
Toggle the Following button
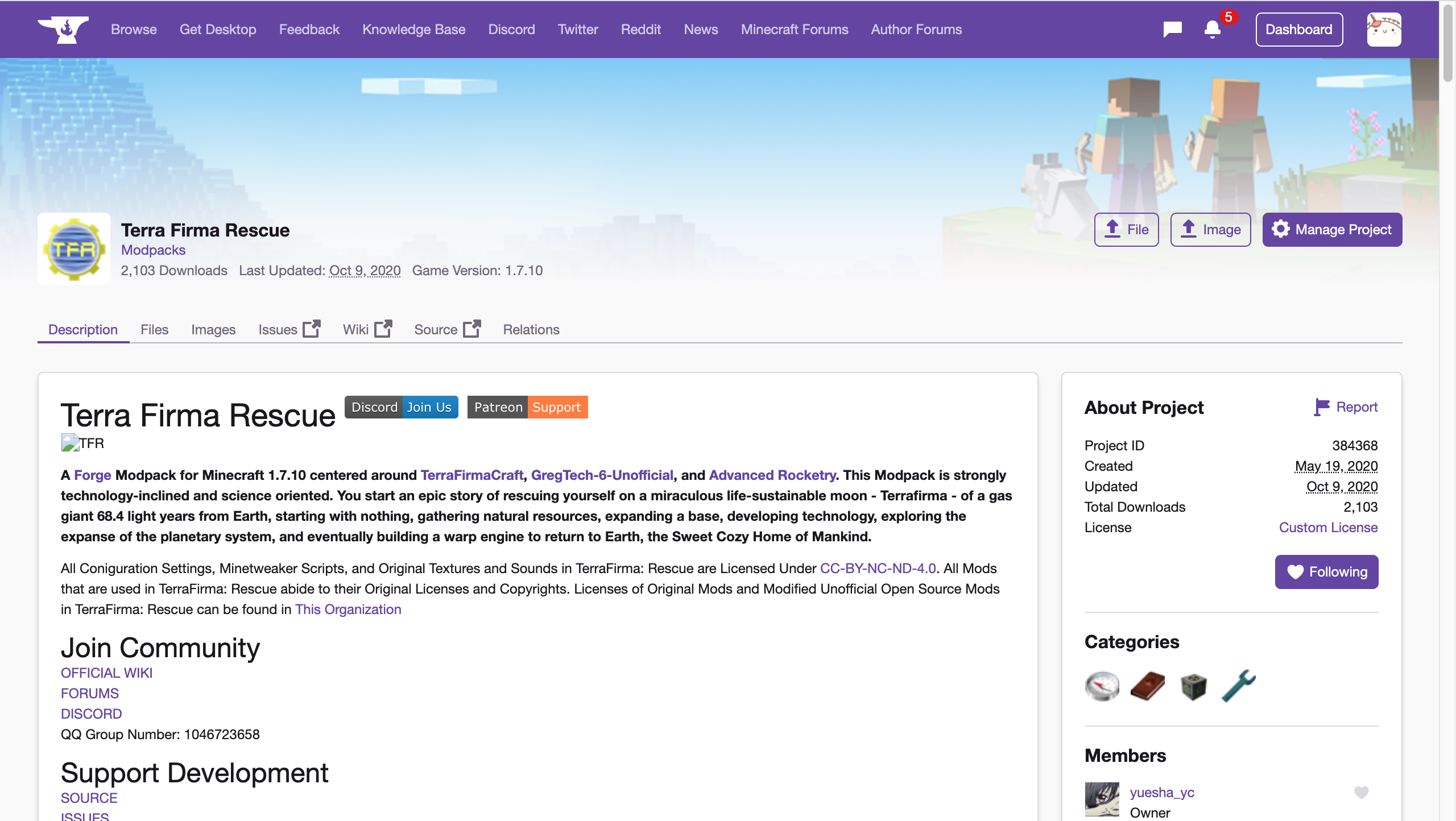[x=1326, y=572]
